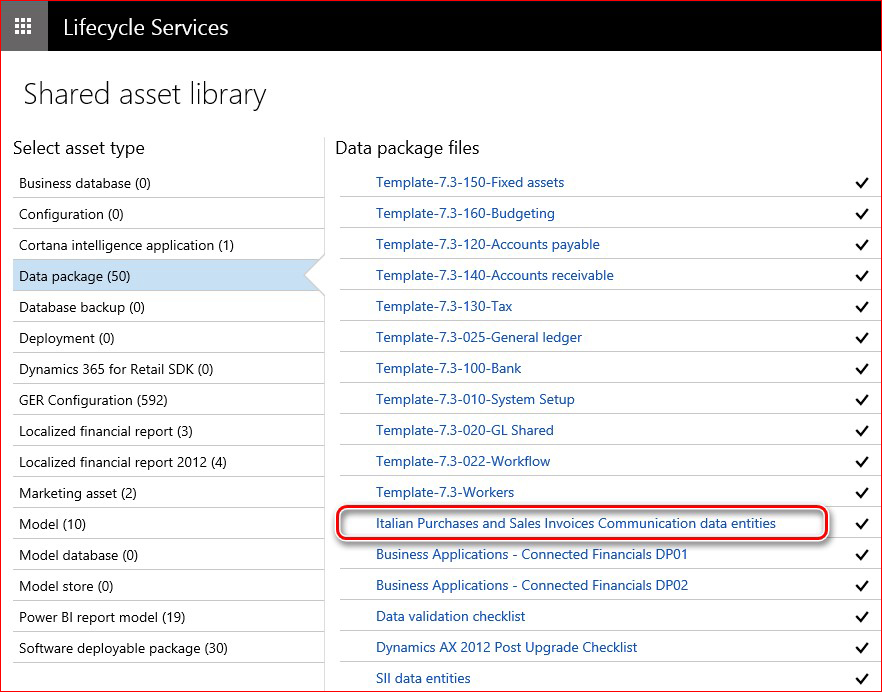
Task: Open Template-7.3-140-Accounts receivable package
Action: point(494,275)
